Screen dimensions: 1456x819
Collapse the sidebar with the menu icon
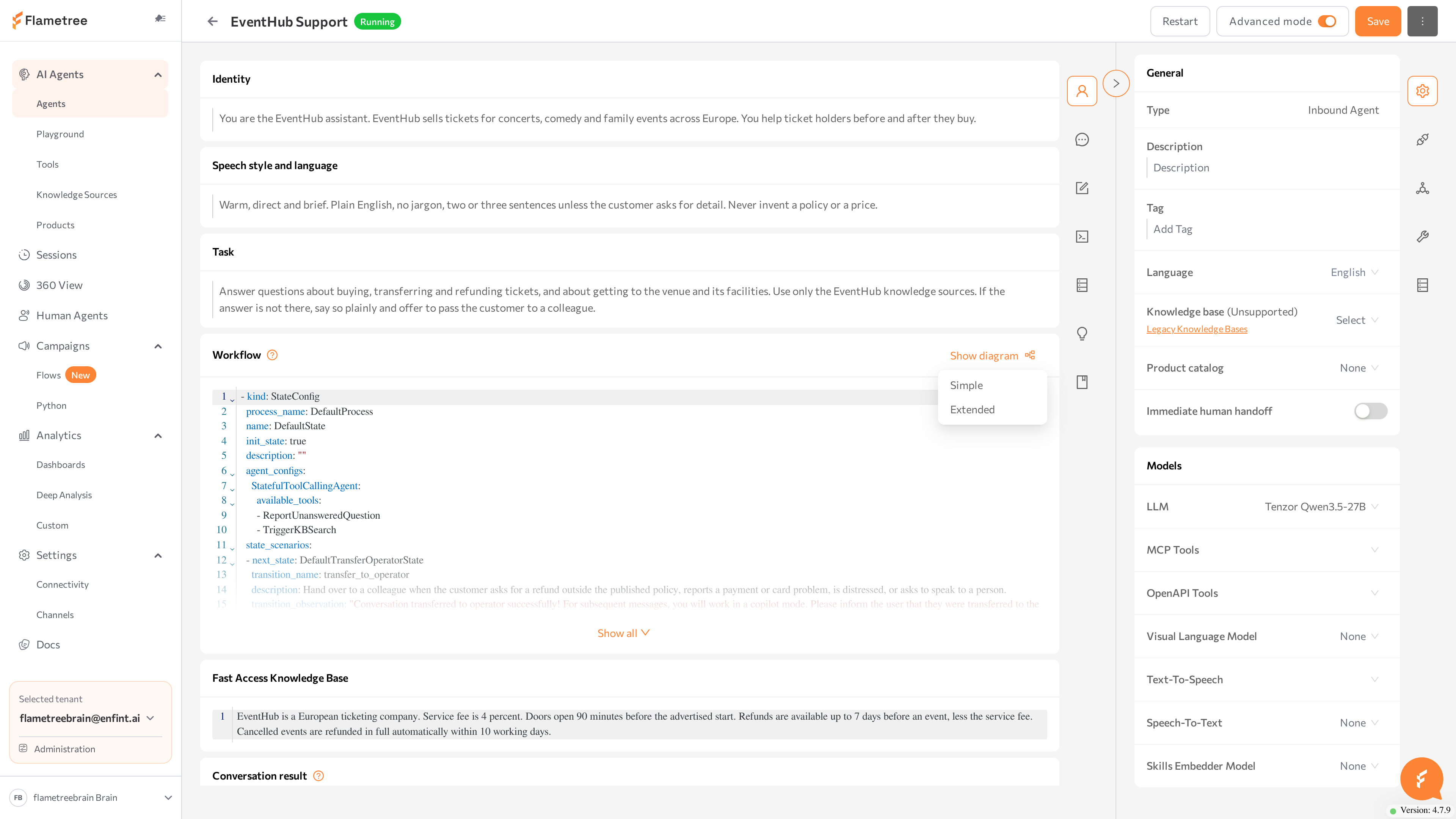(160, 19)
